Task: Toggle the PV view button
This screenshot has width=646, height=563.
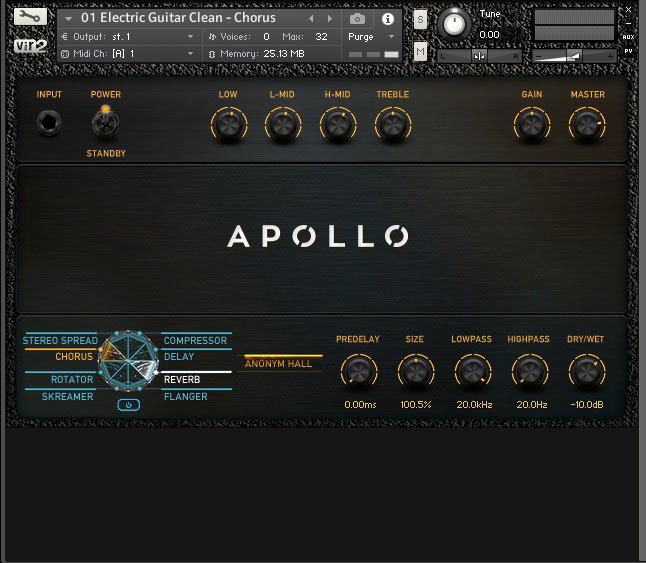Action: (628, 51)
